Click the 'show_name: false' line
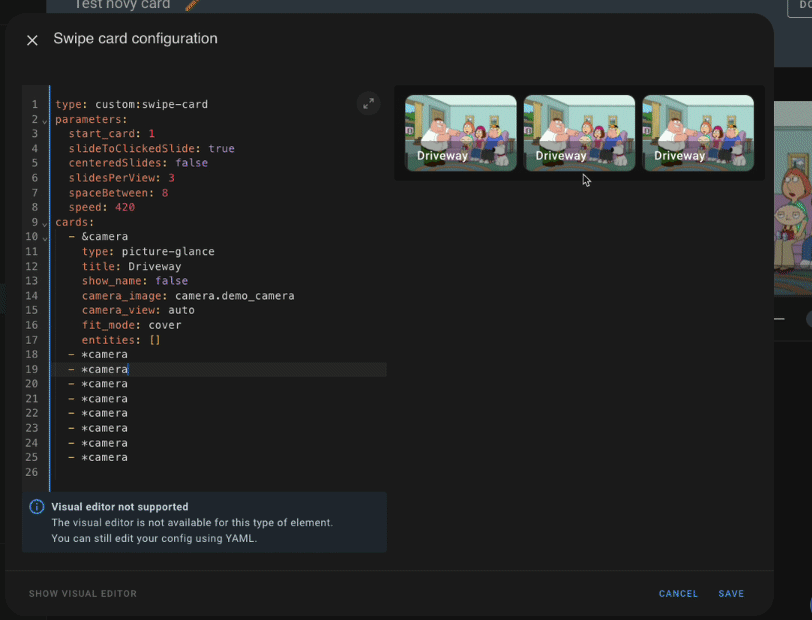Viewport: 812px width, 620px height. tap(135, 281)
